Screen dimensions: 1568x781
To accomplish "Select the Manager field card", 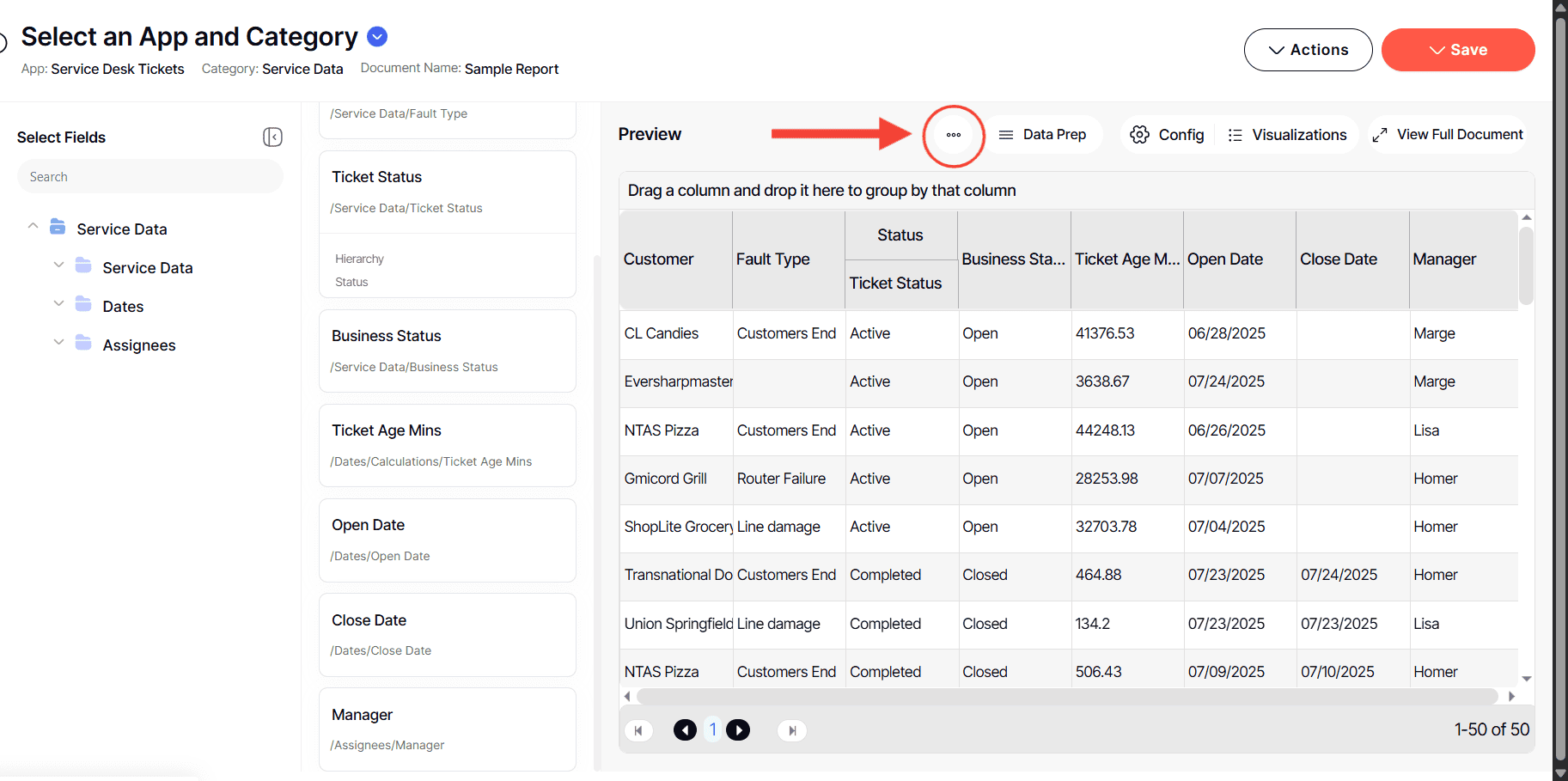I will pos(448,729).
